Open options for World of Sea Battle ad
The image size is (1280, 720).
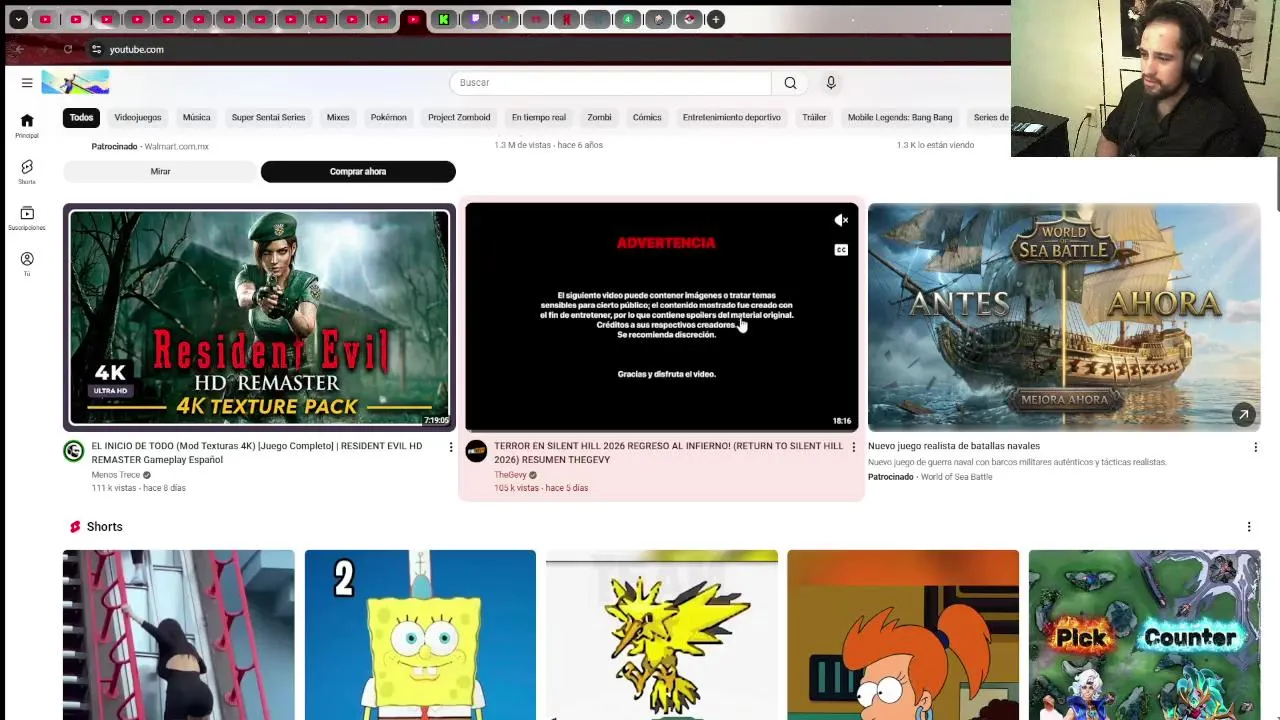(1255, 447)
